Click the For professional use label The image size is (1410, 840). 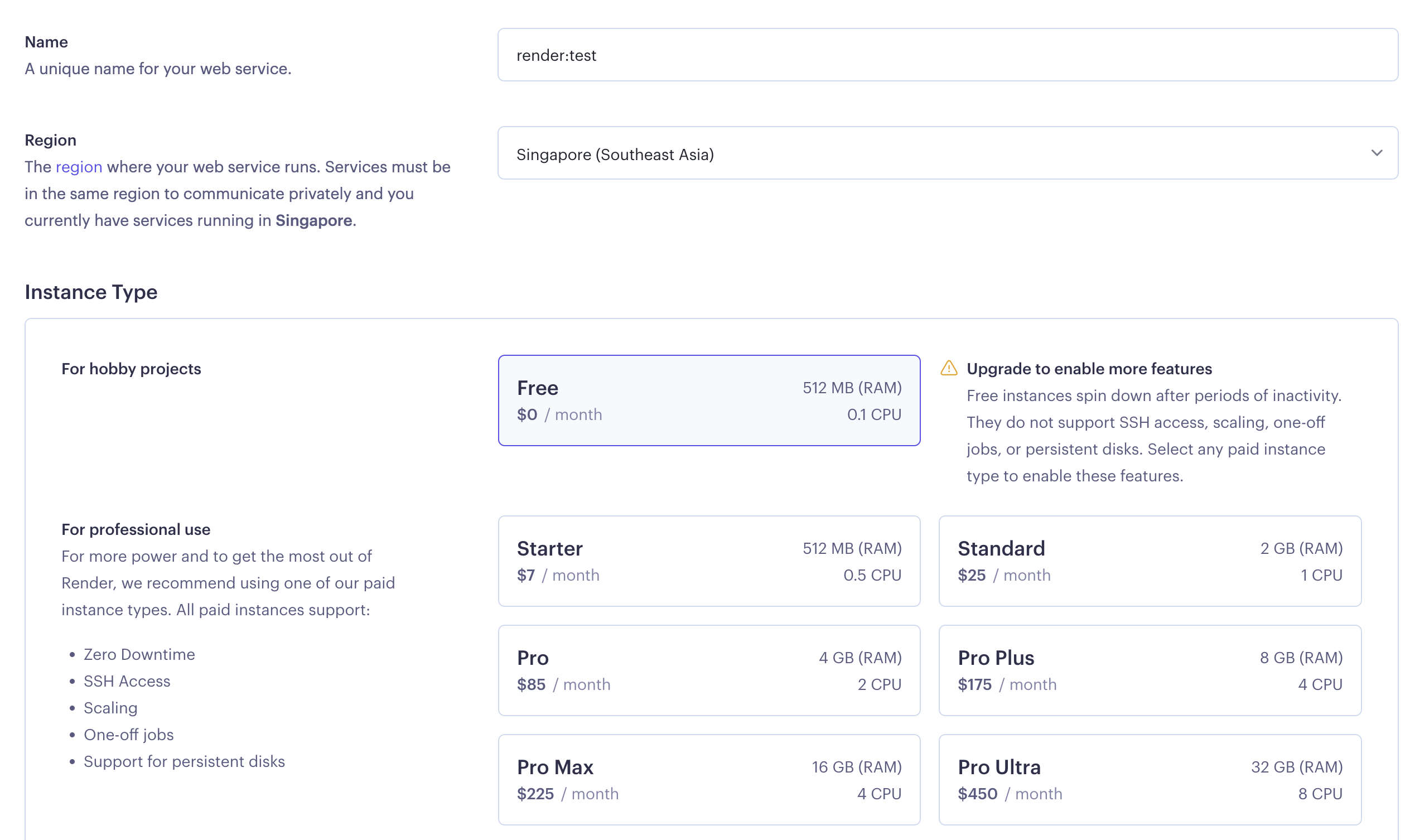click(136, 529)
